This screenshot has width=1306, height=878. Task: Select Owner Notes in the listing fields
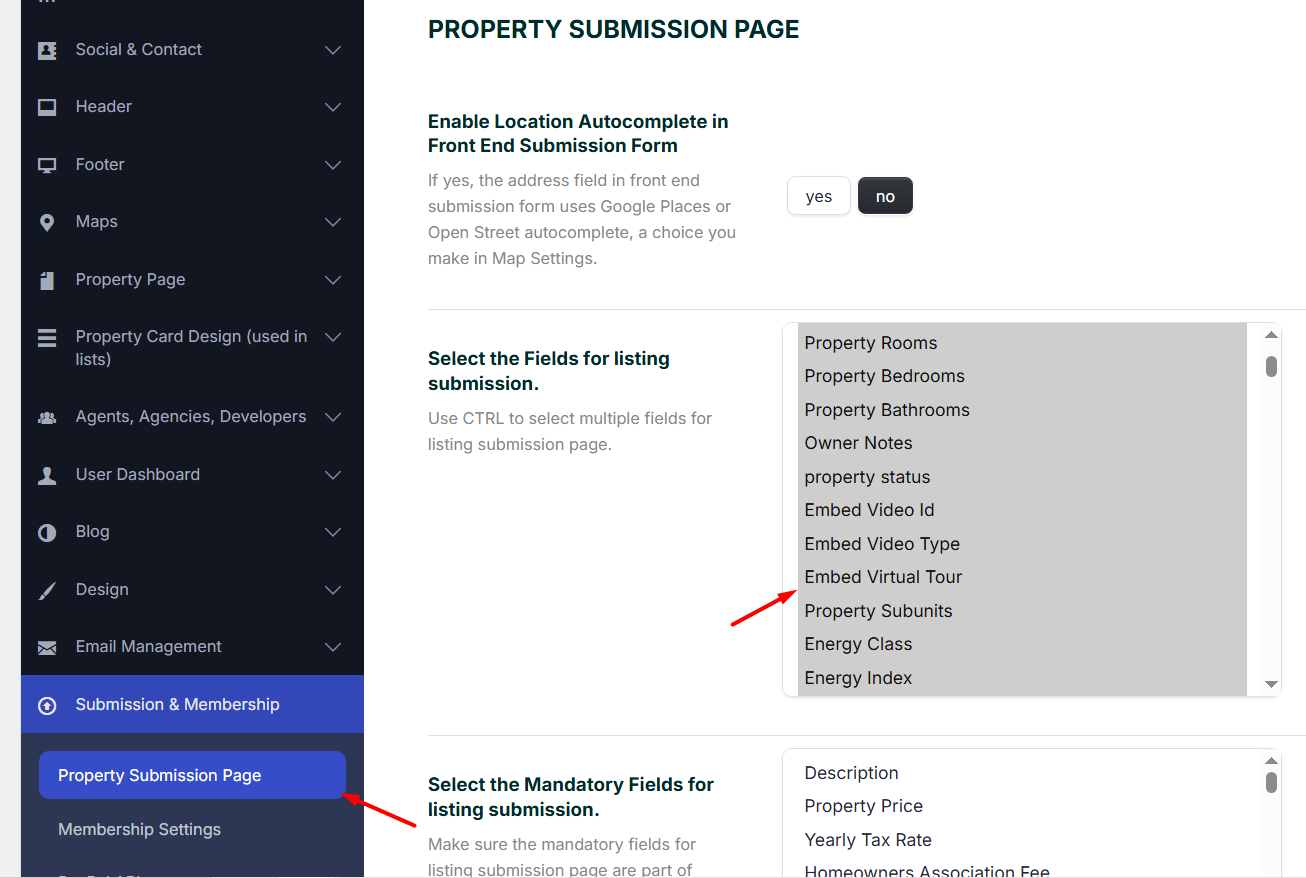tap(858, 442)
